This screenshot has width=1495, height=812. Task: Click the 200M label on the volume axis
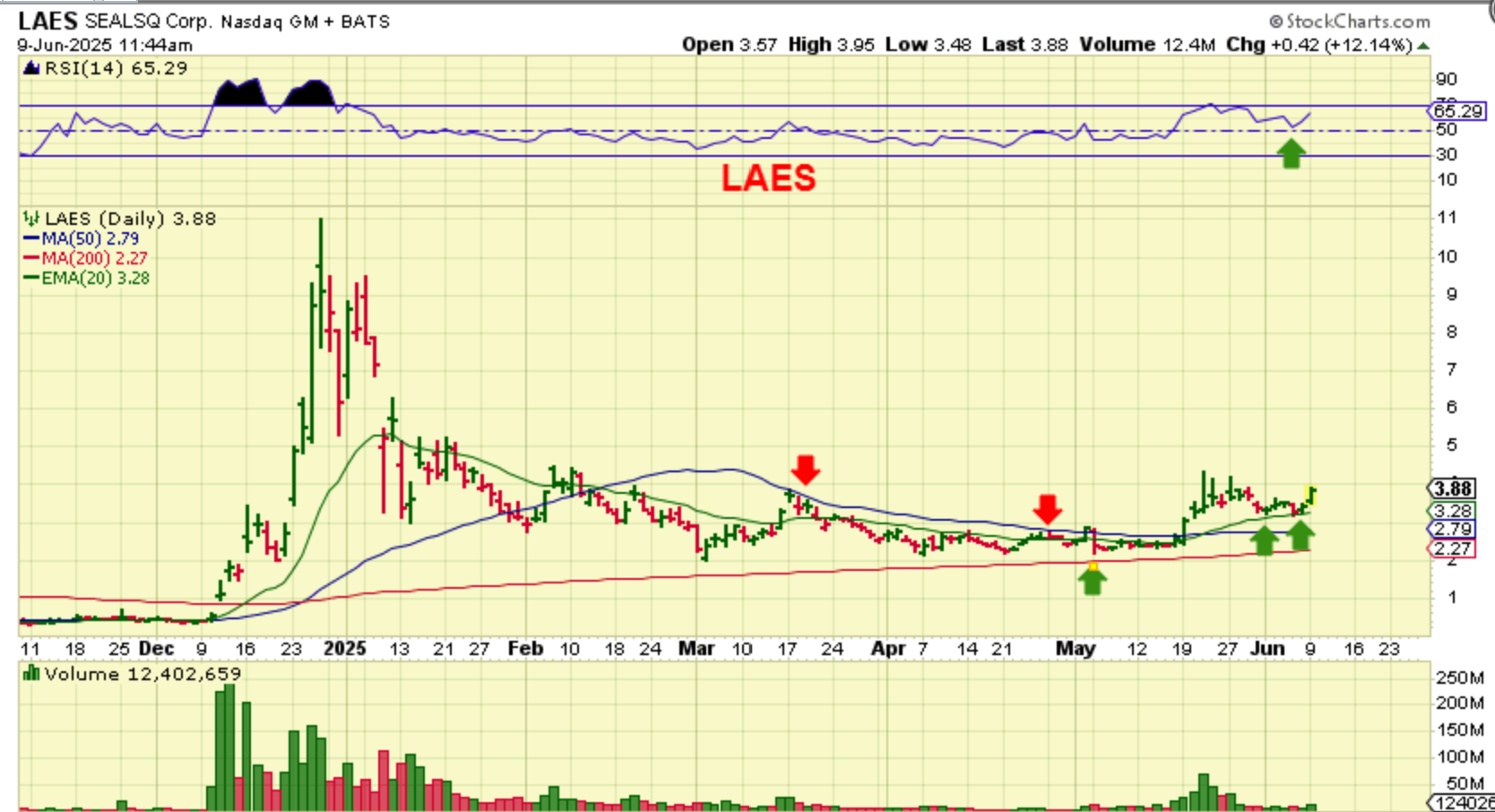pos(1460,704)
